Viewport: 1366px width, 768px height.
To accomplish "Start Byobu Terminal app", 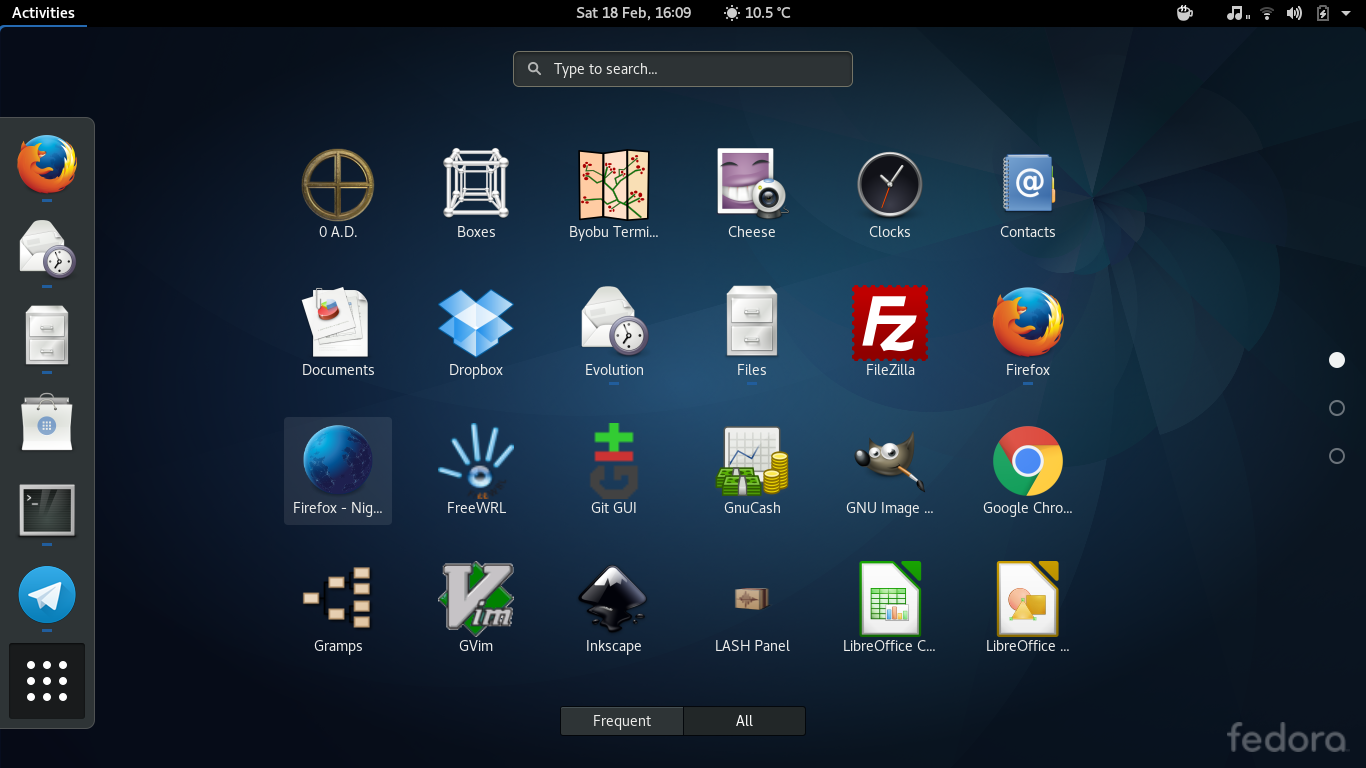I will point(614,185).
